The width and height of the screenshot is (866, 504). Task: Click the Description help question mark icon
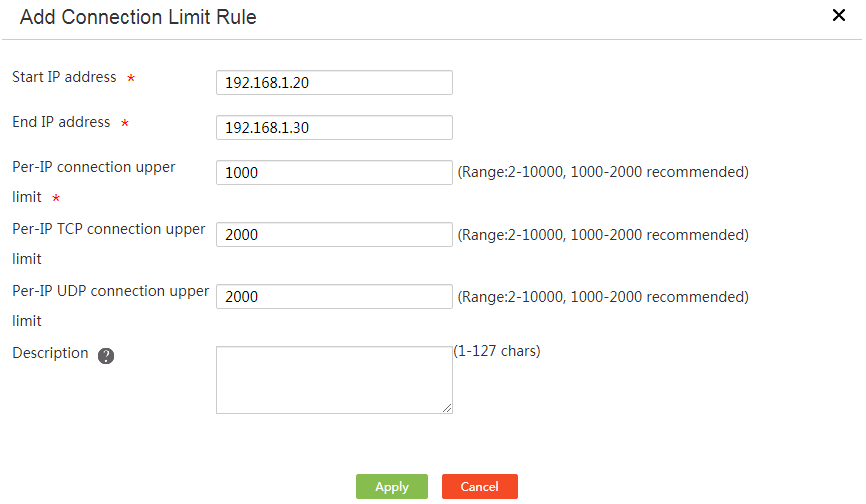point(106,356)
